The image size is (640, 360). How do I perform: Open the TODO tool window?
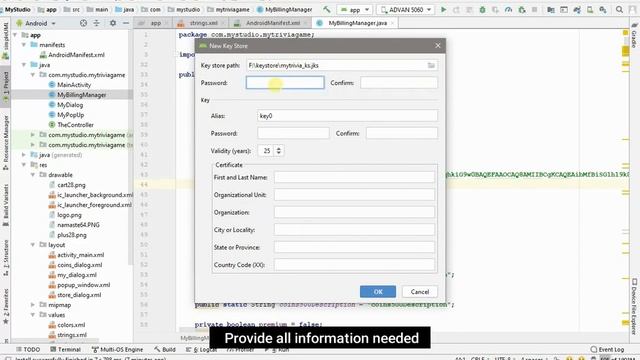coord(28,349)
